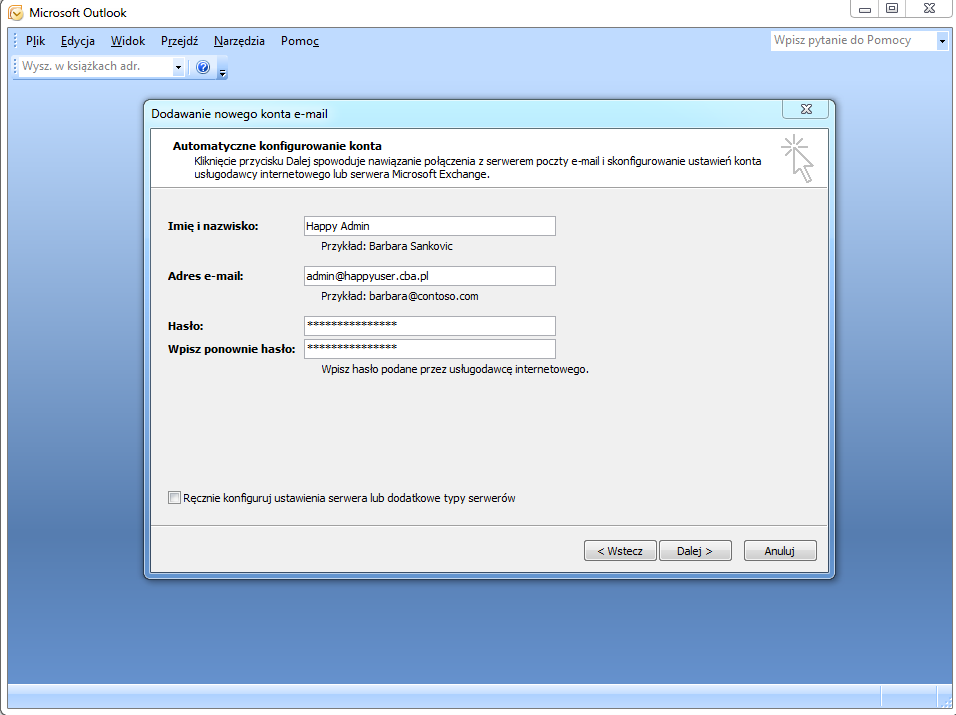Minimize the Microsoft Outlook window
This screenshot has height=715, width=956.
865,9
